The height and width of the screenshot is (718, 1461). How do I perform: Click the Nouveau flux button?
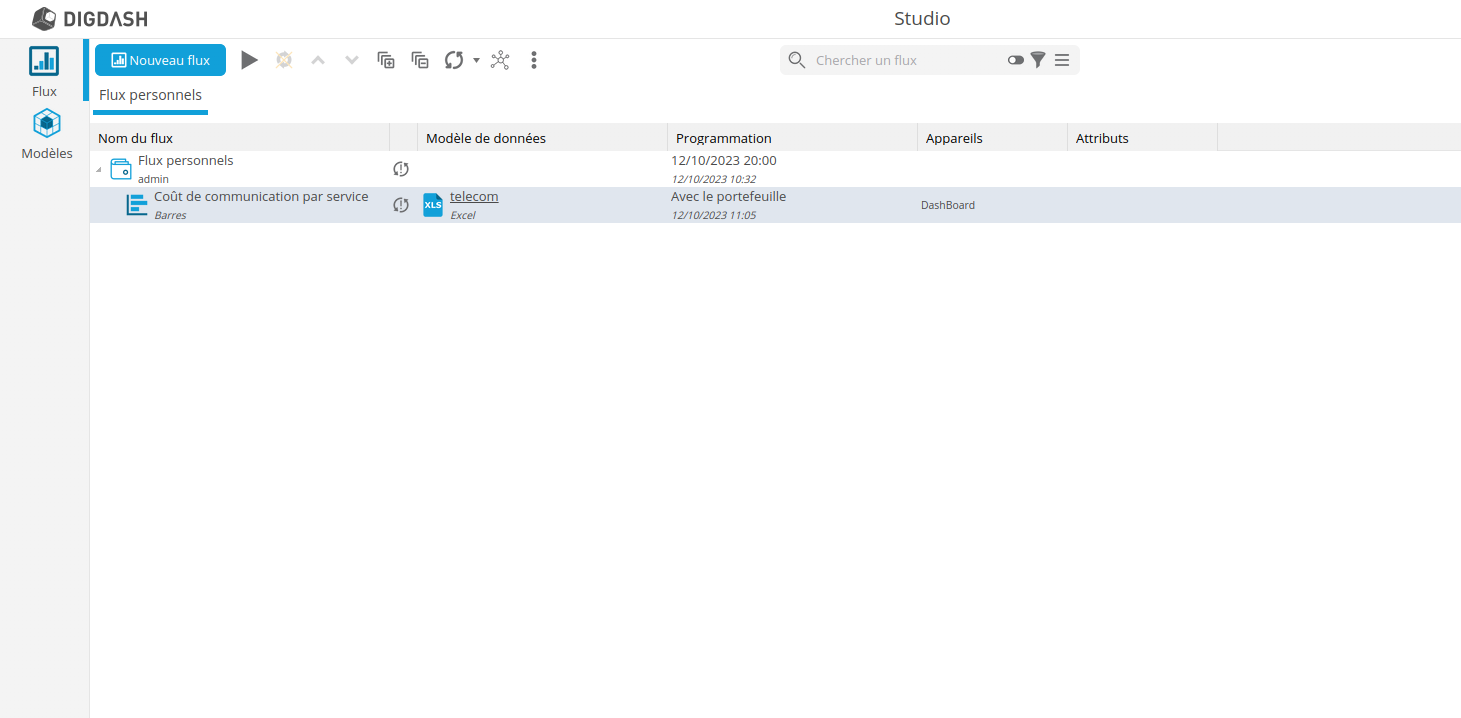tap(160, 60)
